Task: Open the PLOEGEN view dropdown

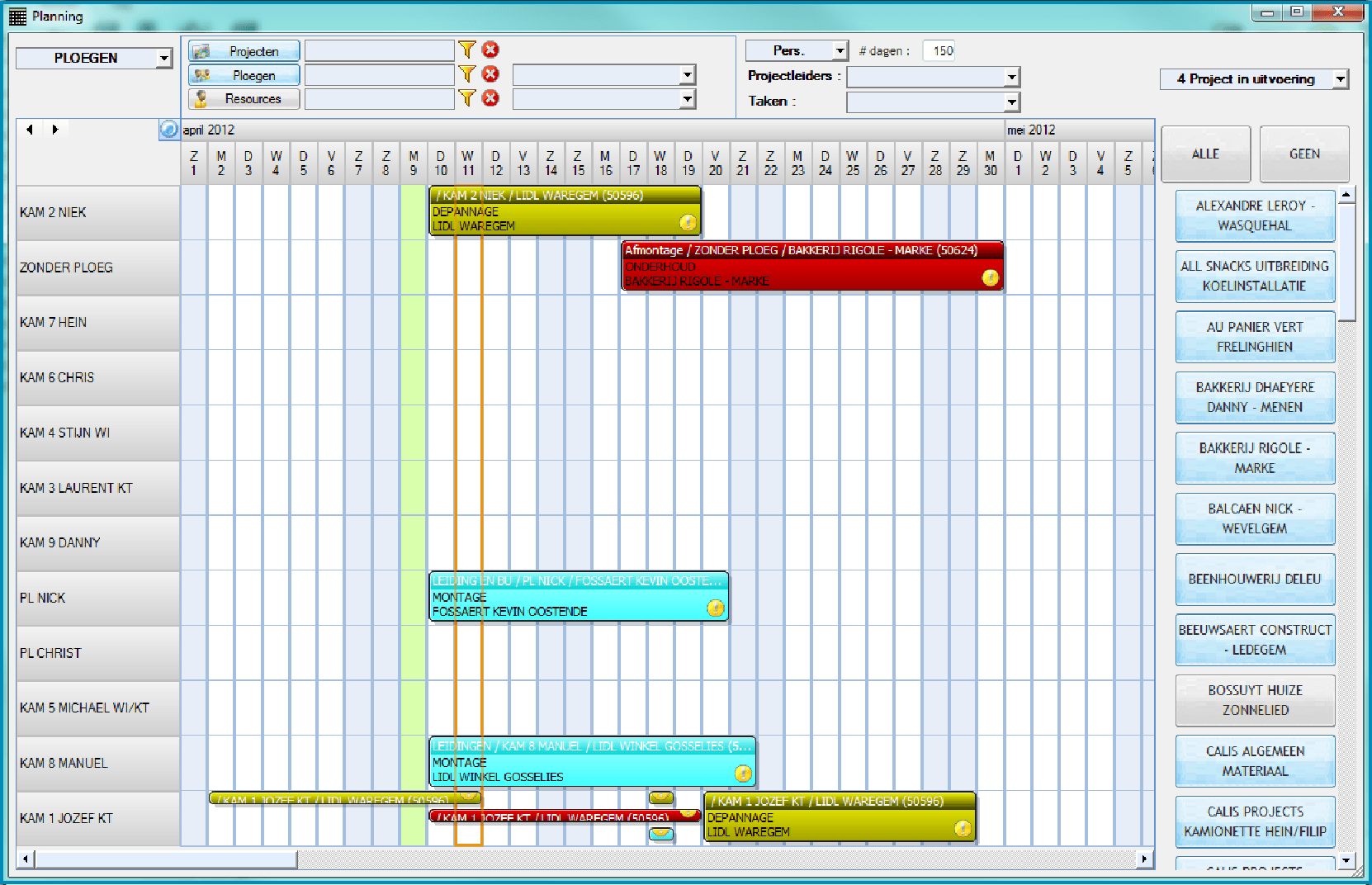Action: pos(163,58)
